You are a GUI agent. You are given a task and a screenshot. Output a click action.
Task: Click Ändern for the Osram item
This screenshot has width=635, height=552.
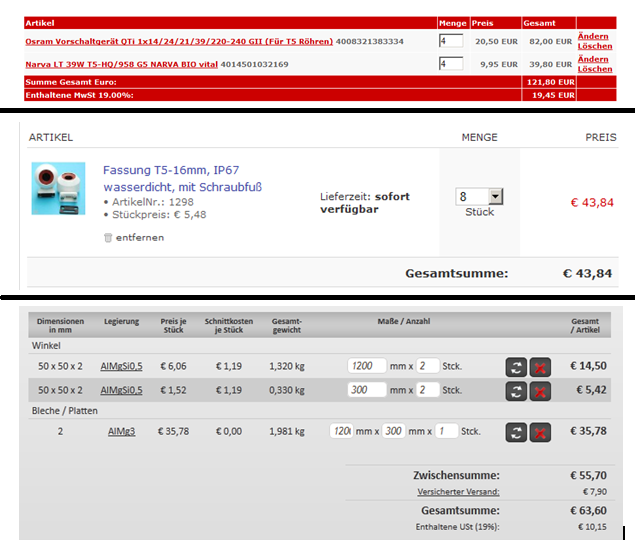[594, 34]
